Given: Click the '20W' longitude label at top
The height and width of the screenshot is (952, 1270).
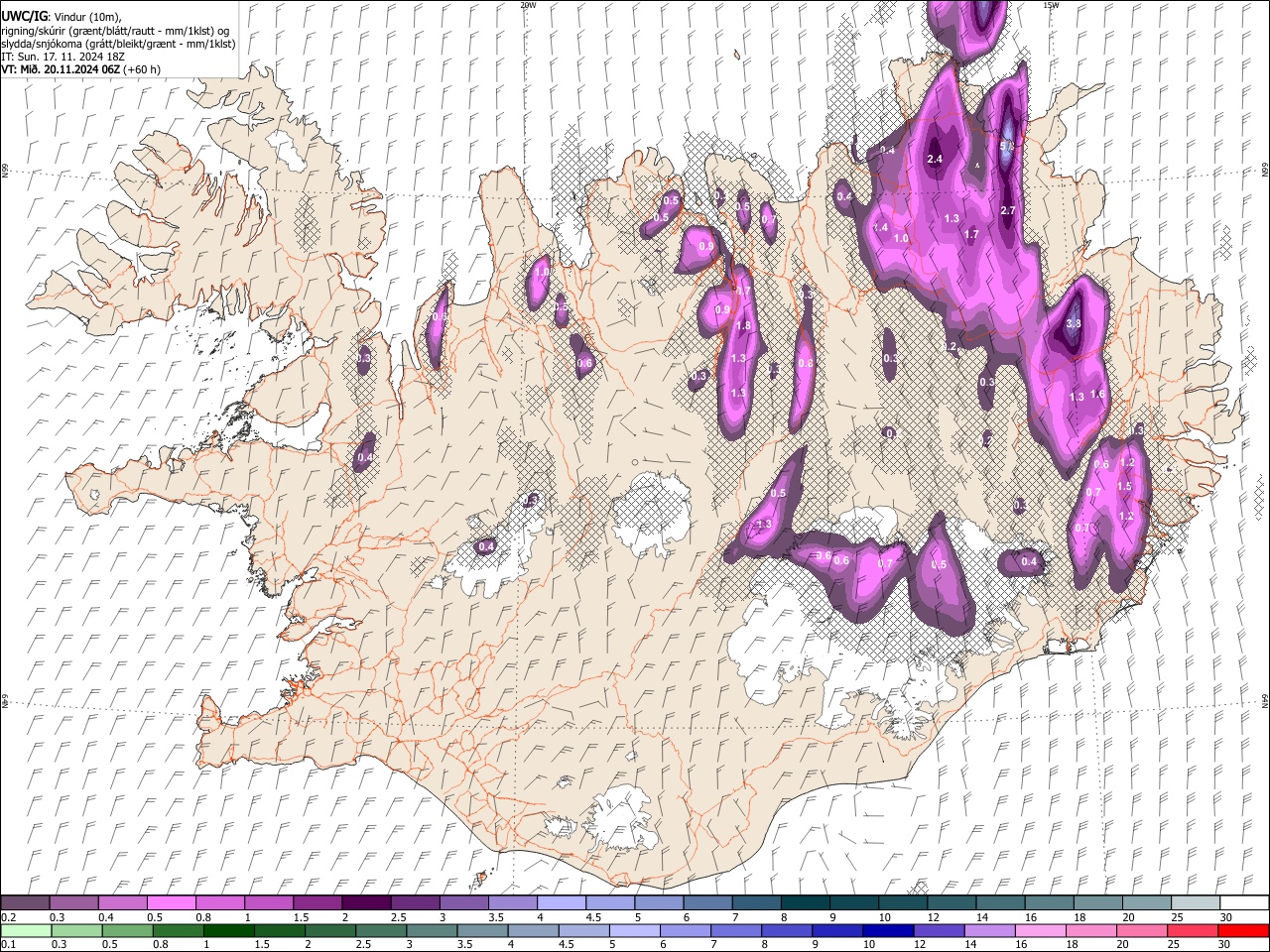Looking at the screenshot, I should click(528, 5).
